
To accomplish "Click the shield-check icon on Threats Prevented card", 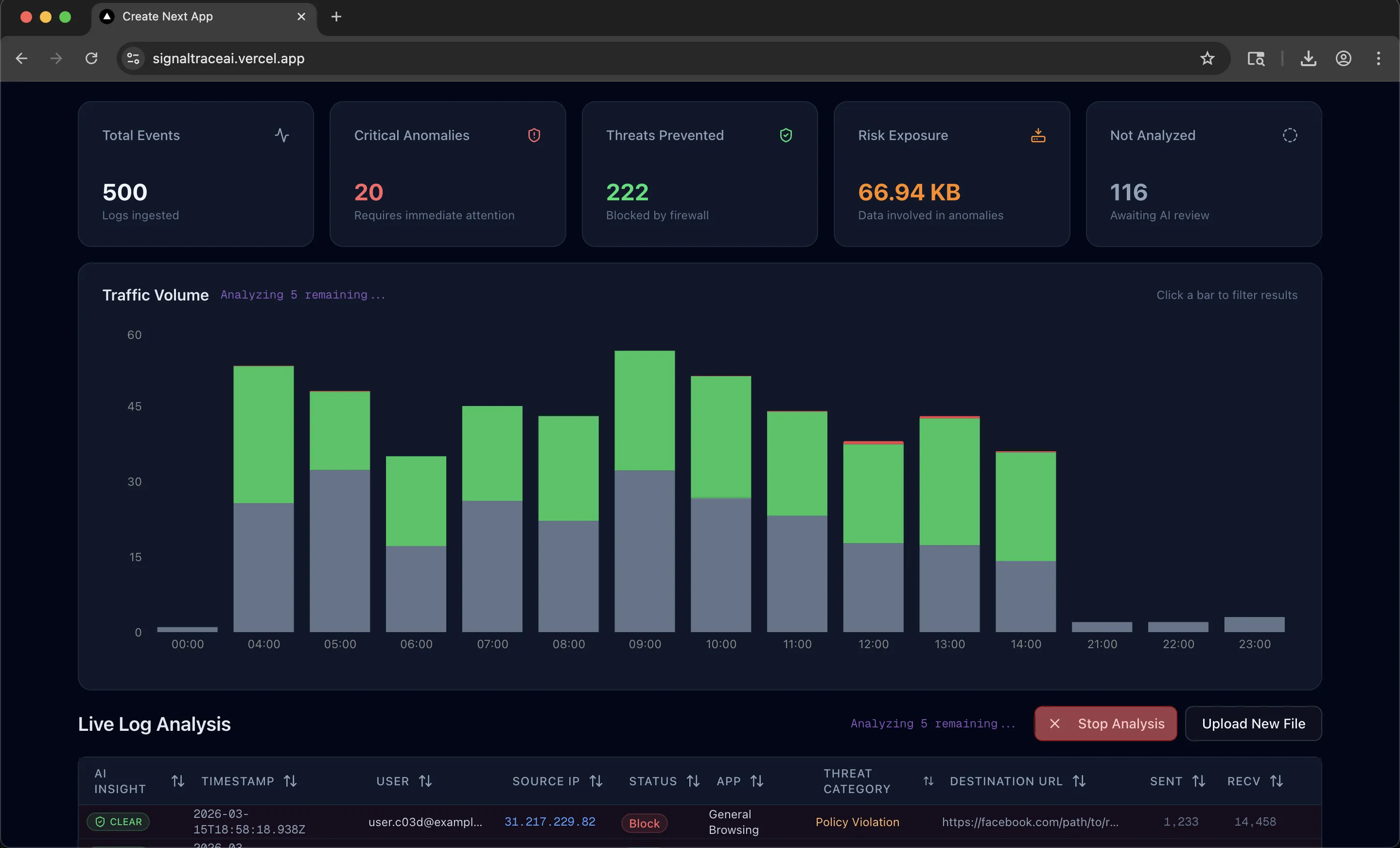I will coord(786,135).
